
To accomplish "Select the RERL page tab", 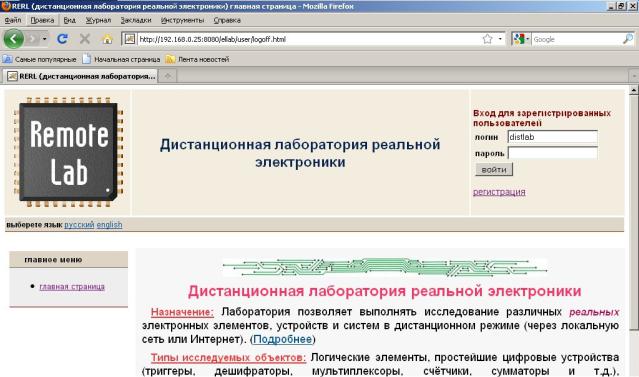I will [x=80, y=76].
